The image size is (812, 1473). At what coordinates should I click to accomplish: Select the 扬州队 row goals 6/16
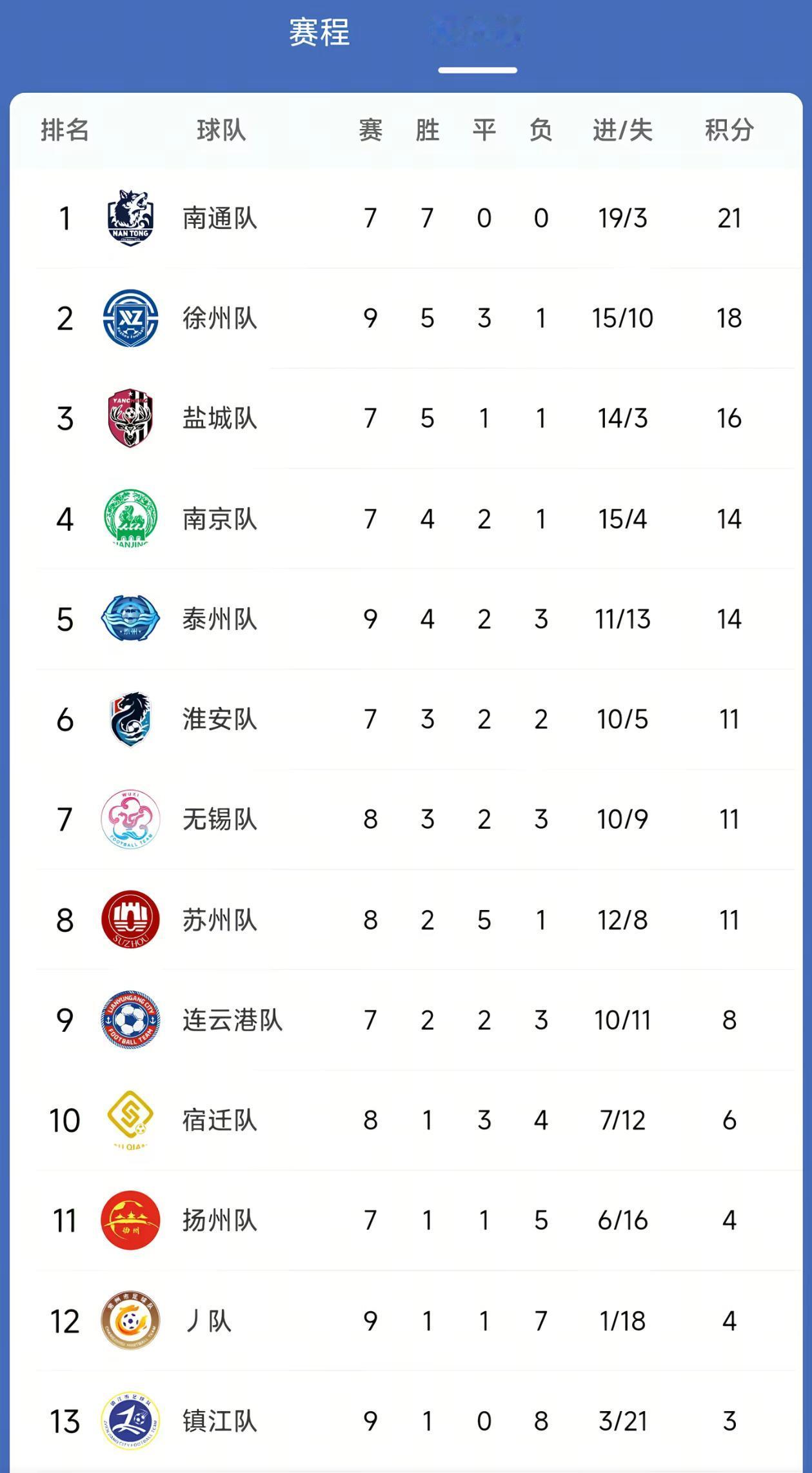click(622, 1220)
